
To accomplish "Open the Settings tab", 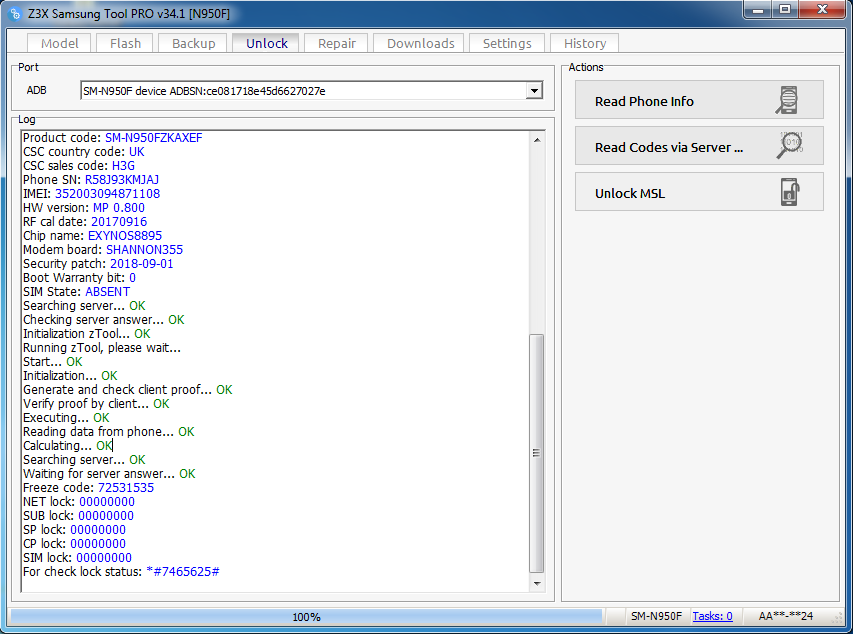I will coord(506,43).
